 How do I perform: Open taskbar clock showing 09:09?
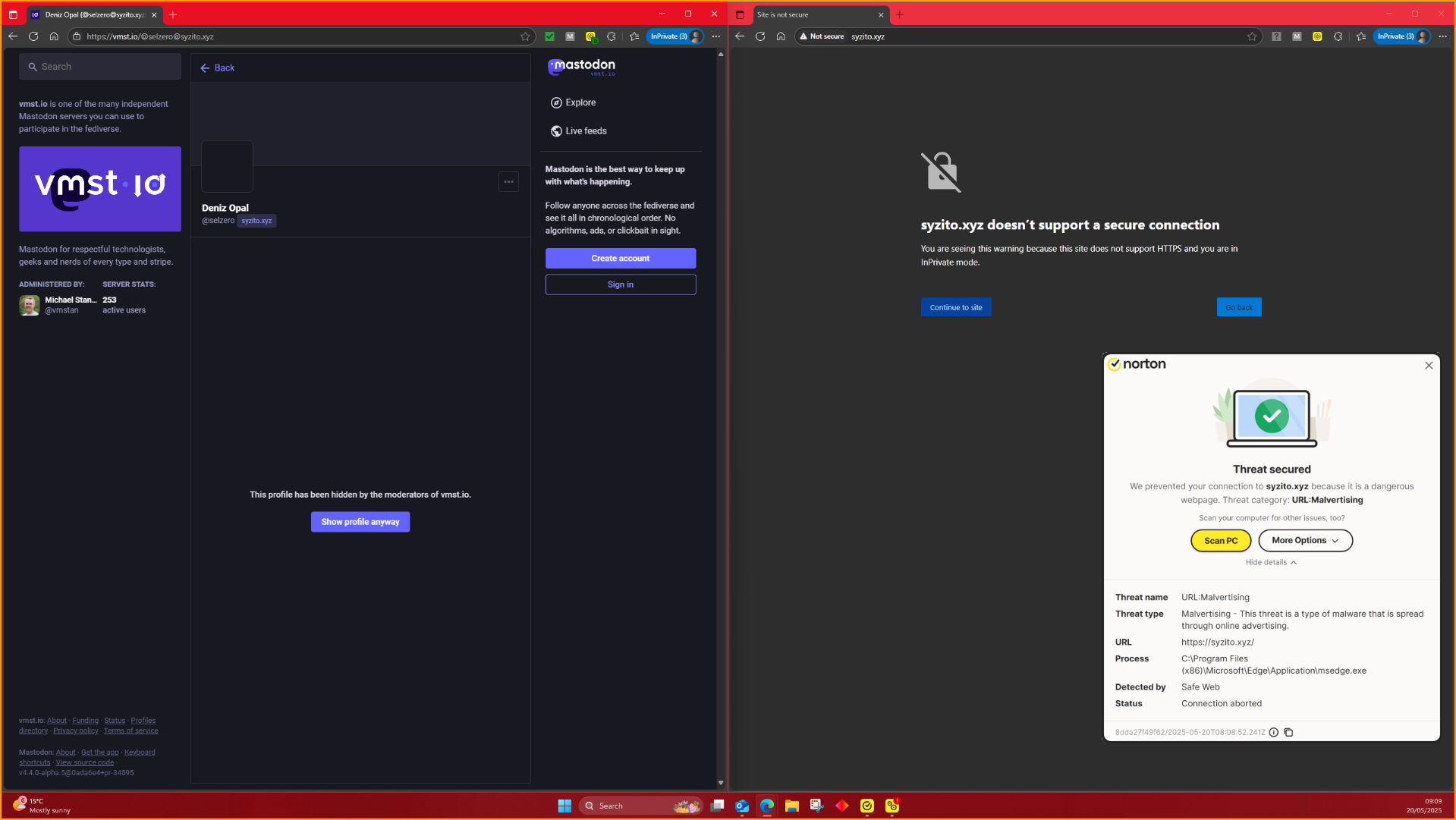coord(1424,806)
